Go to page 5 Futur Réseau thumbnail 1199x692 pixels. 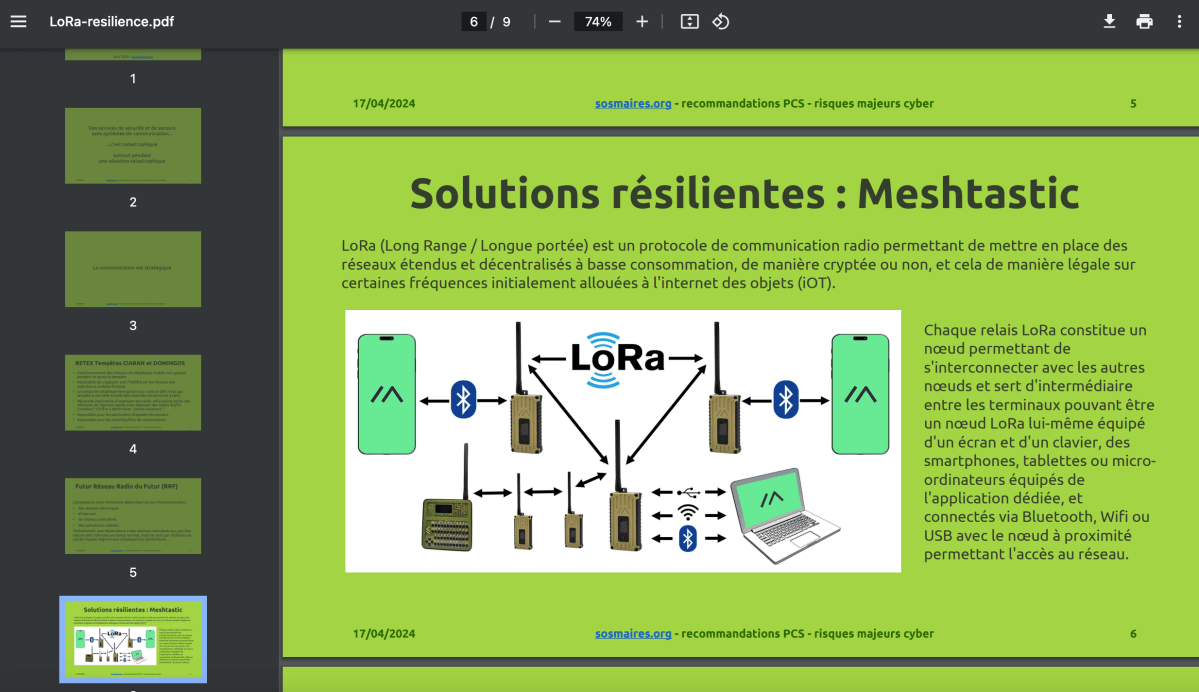pos(133,515)
